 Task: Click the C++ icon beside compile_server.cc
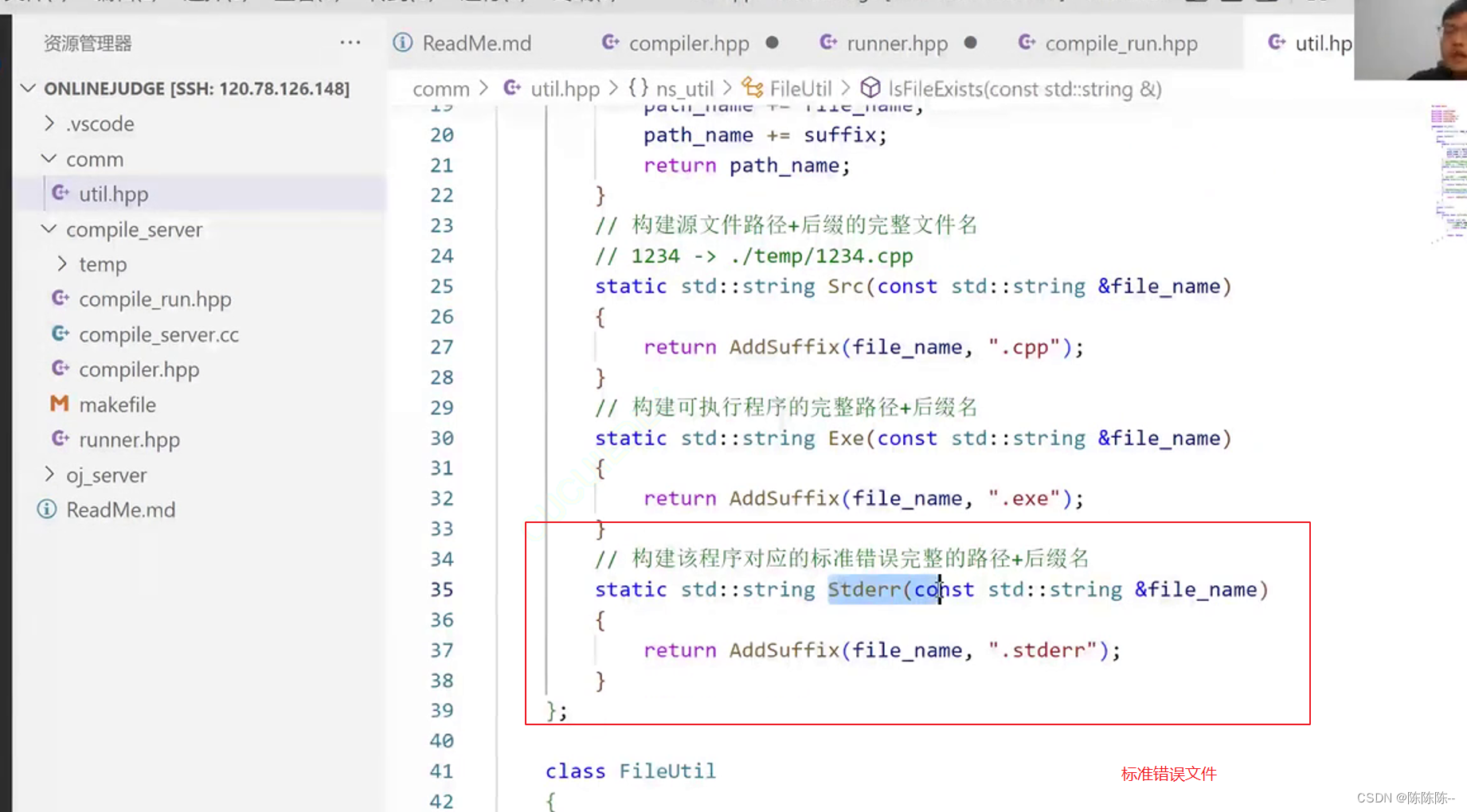click(60, 334)
